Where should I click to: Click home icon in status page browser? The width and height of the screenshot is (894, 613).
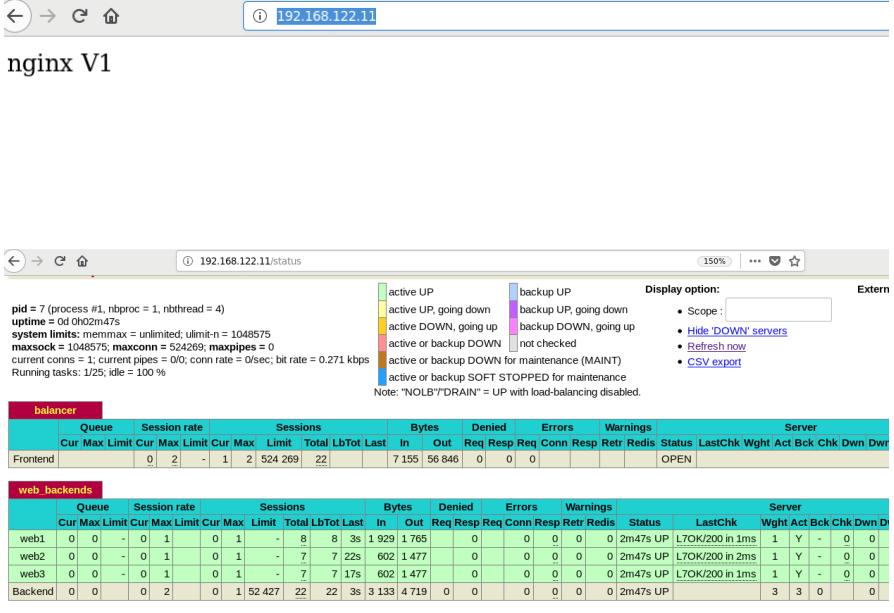coord(82,261)
